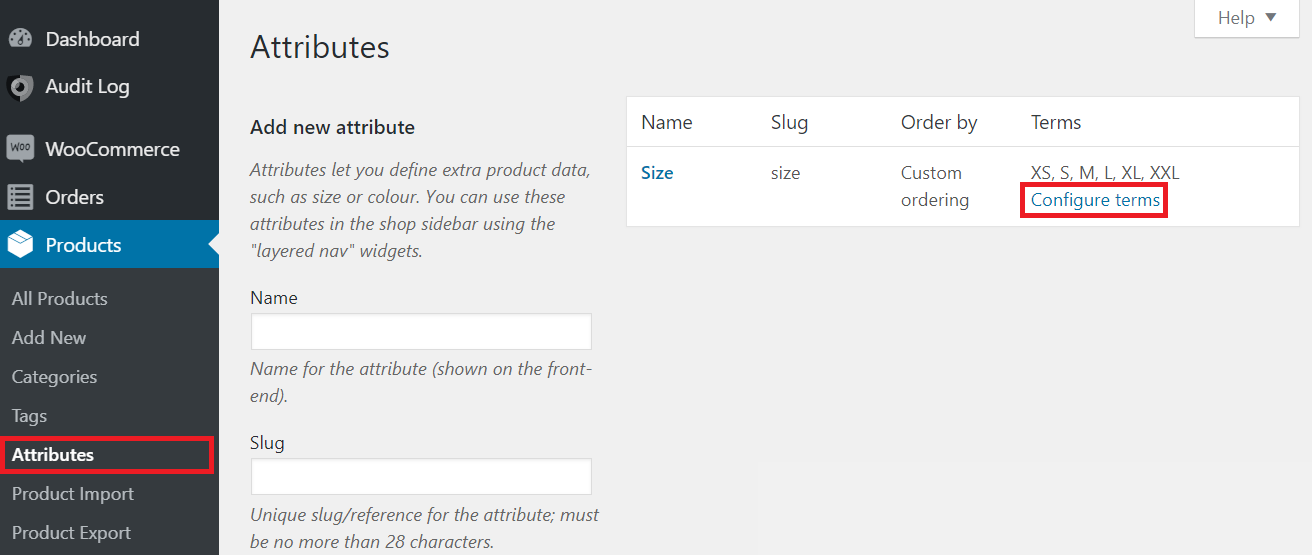Open All Products submenu item

60,298
